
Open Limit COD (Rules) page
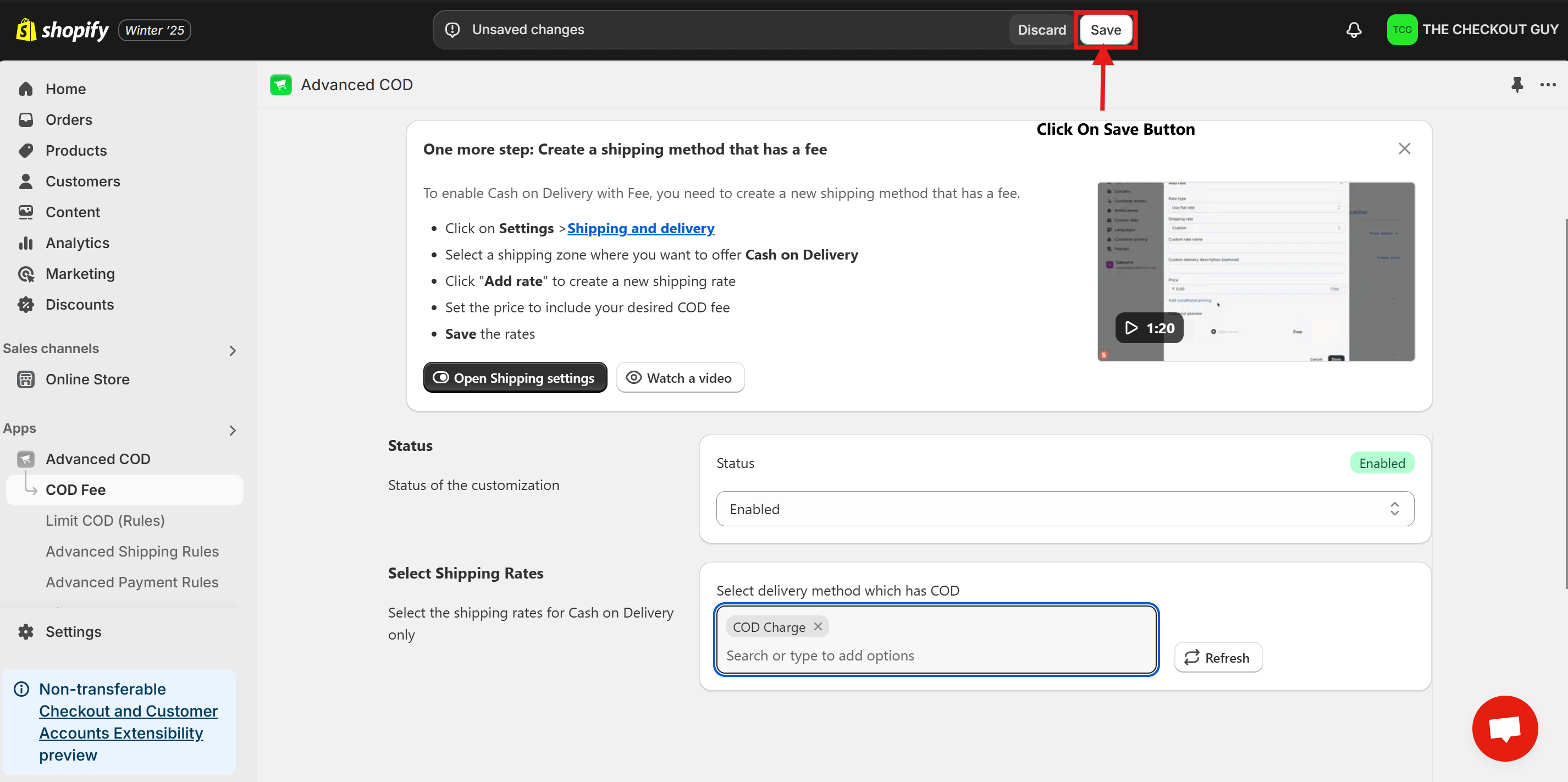tap(104, 521)
